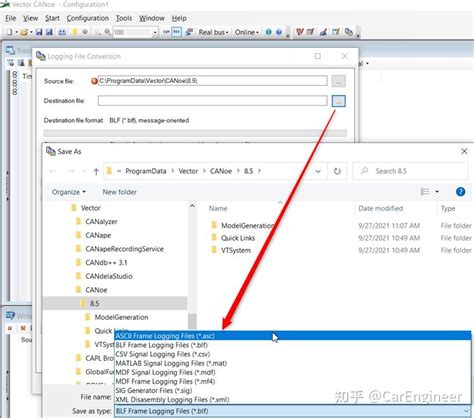
Task: Open the Real bus dropdown
Action: pyautogui.click(x=213, y=32)
